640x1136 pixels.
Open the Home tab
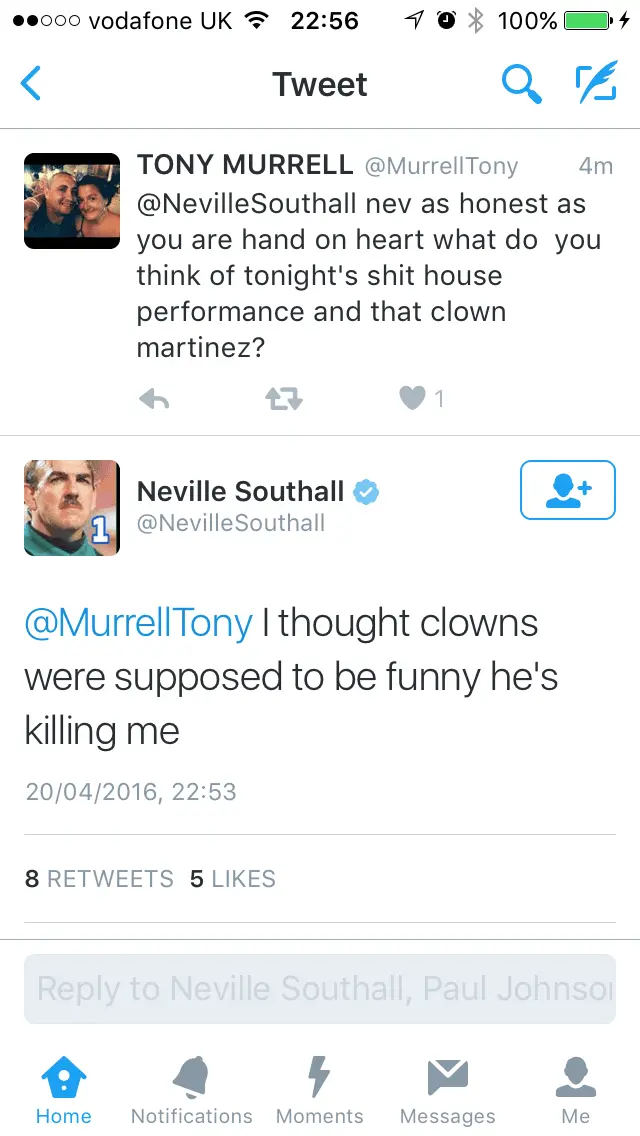[x=63, y=1090]
